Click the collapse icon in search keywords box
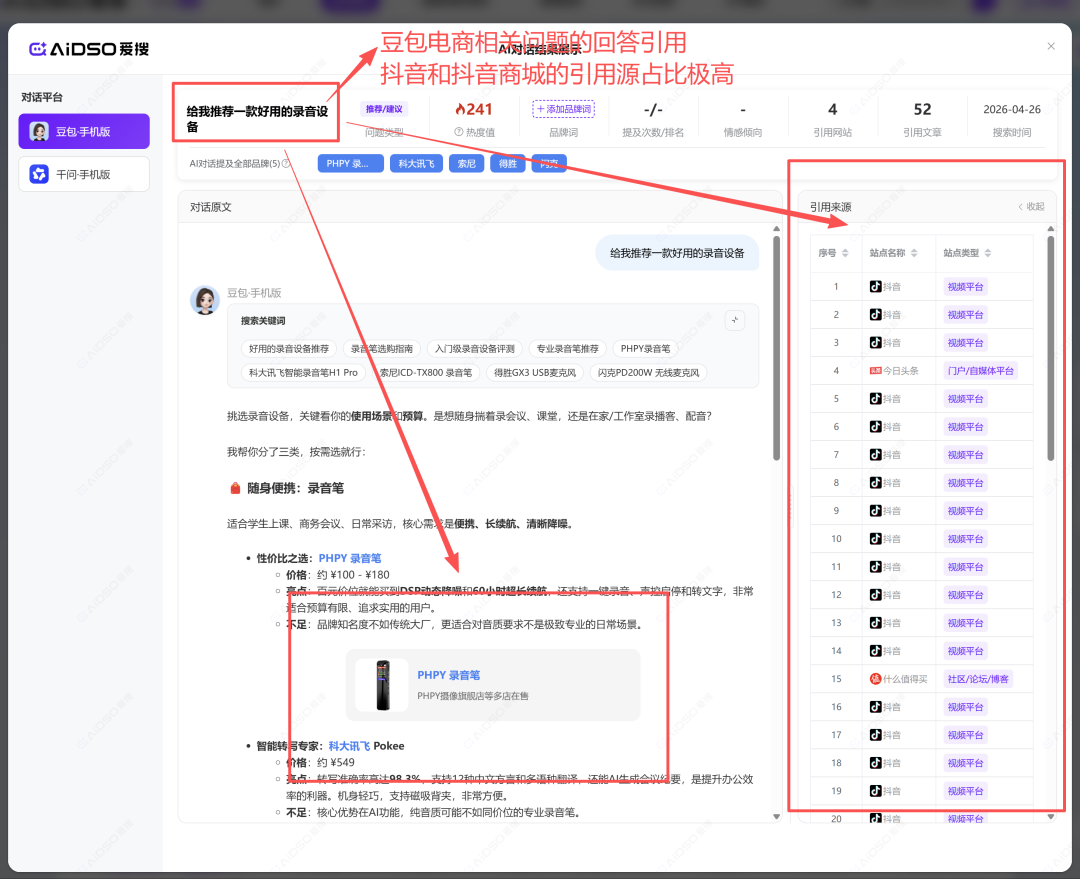 (x=735, y=320)
